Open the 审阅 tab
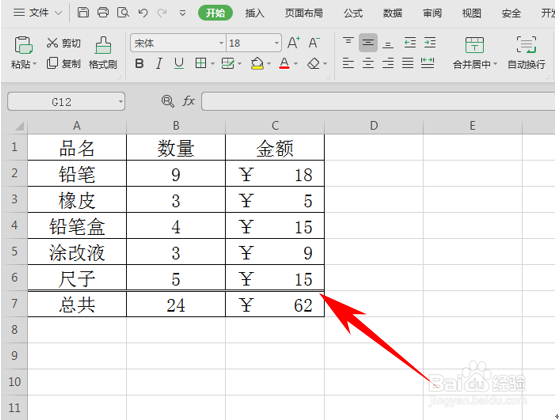Screen dimensions: 559x420 click(x=432, y=13)
